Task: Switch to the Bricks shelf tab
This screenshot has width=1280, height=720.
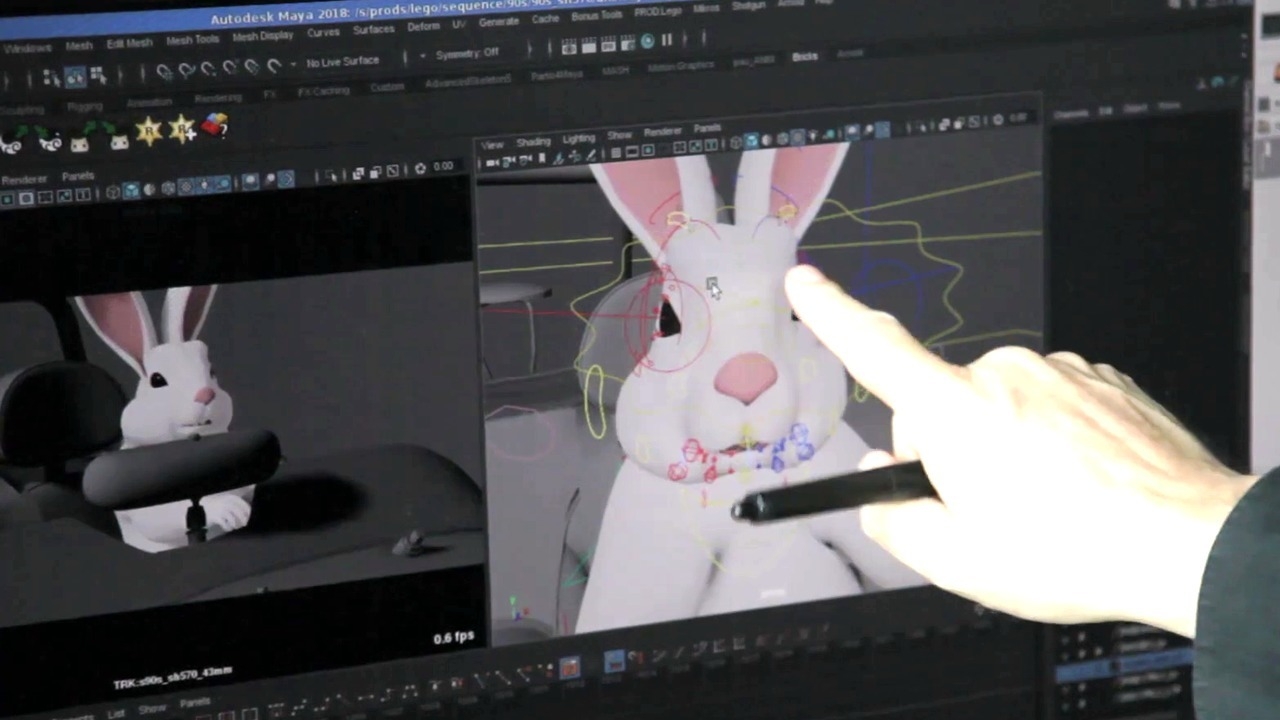Action: (805, 57)
